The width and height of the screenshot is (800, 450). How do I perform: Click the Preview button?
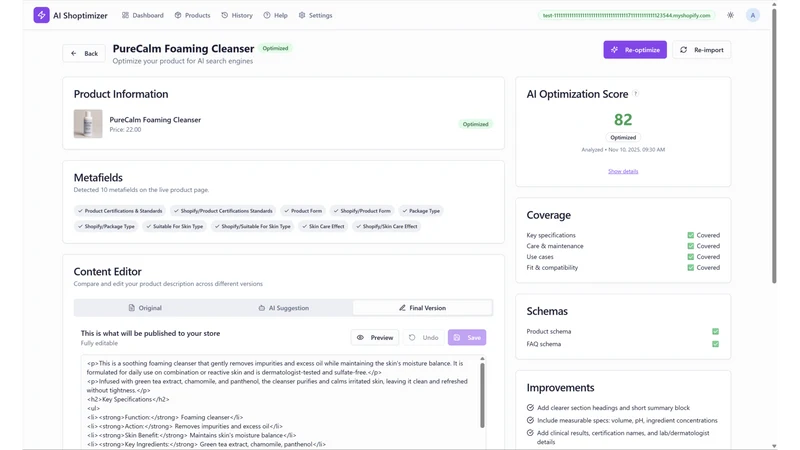(x=375, y=337)
